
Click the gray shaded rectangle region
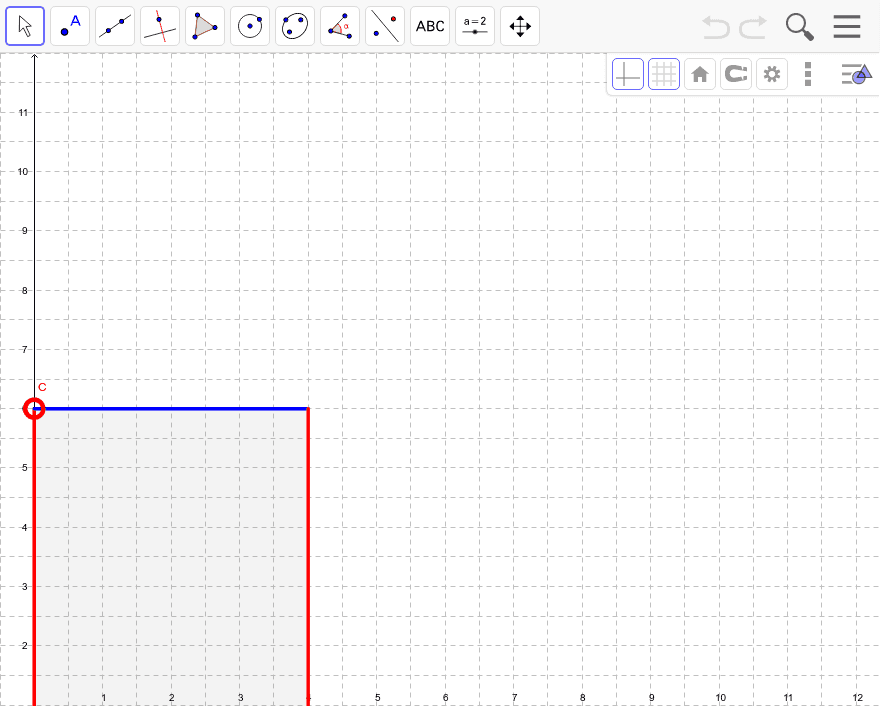coord(171,556)
